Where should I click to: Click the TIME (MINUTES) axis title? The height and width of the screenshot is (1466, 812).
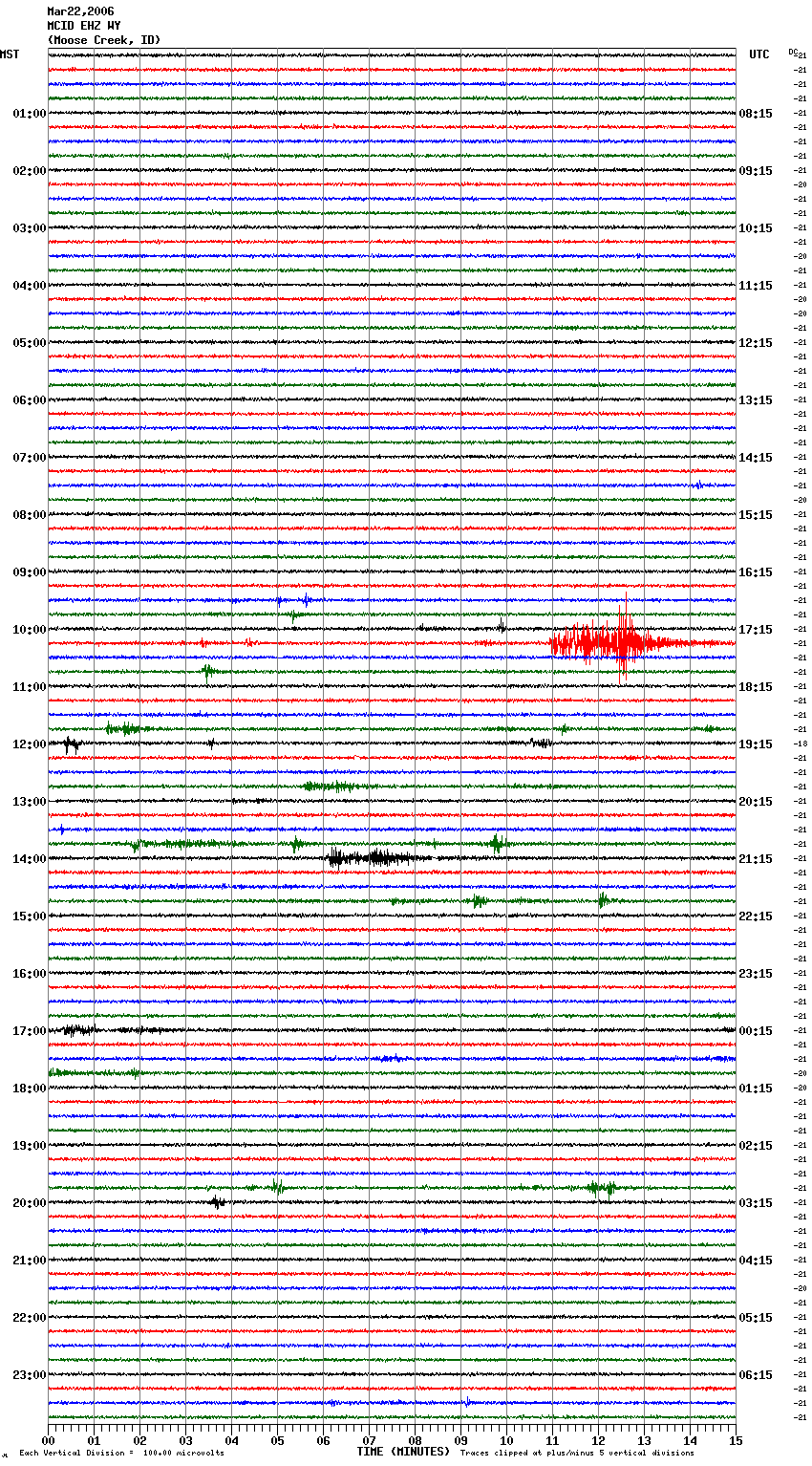[x=403, y=1452]
